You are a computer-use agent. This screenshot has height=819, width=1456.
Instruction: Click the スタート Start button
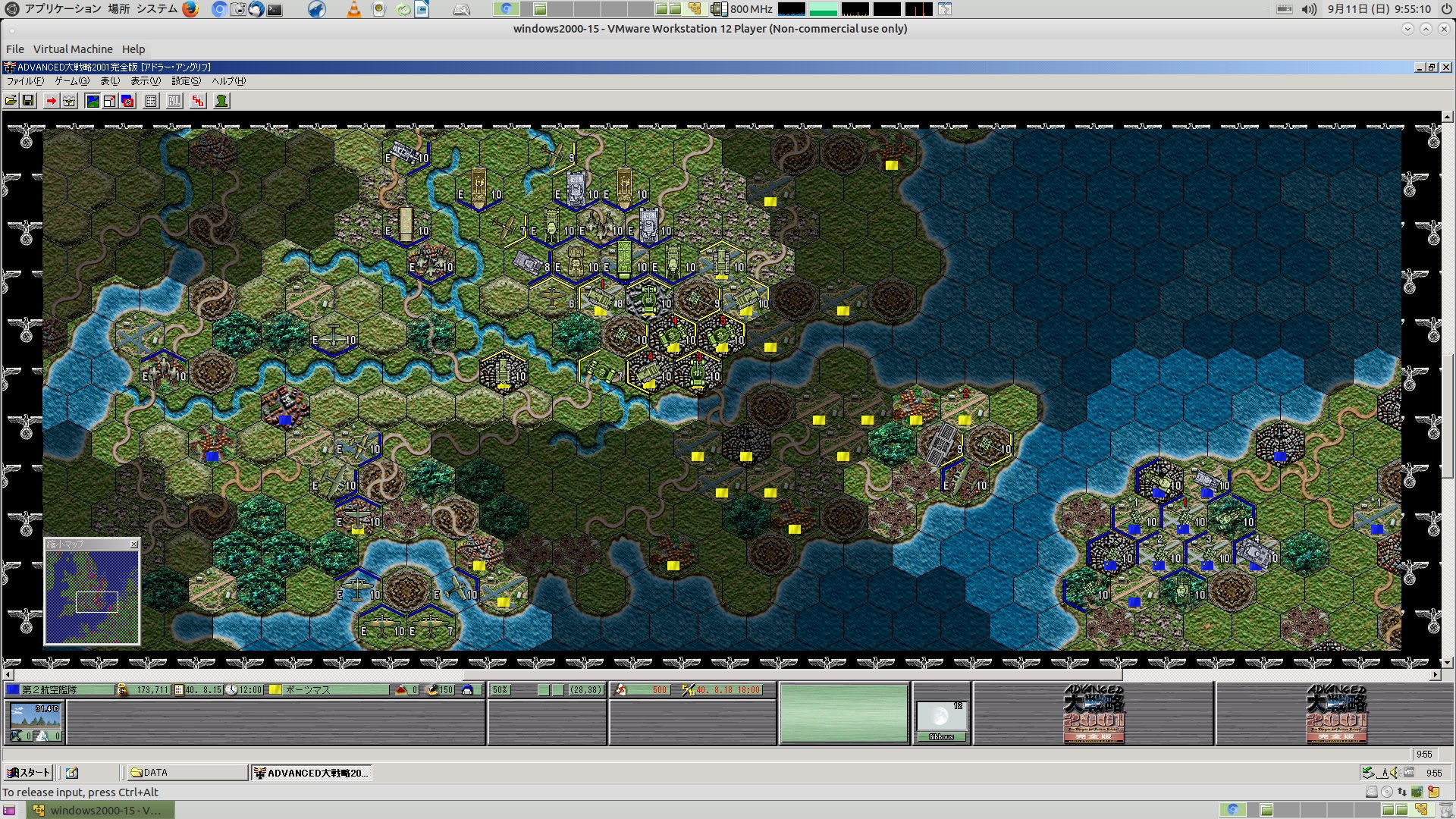[x=28, y=773]
